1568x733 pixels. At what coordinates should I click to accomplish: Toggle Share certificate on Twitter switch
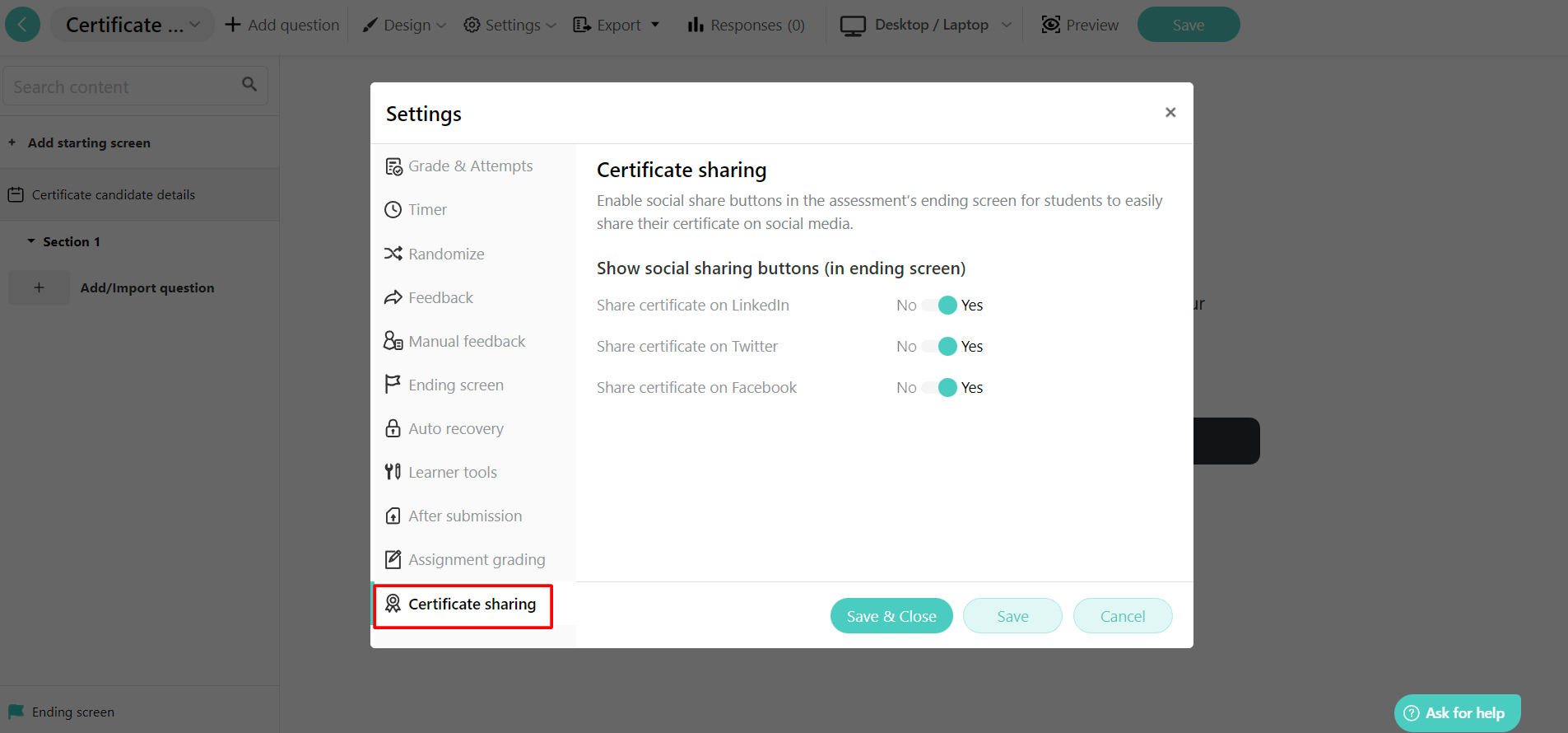pos(939,347)
